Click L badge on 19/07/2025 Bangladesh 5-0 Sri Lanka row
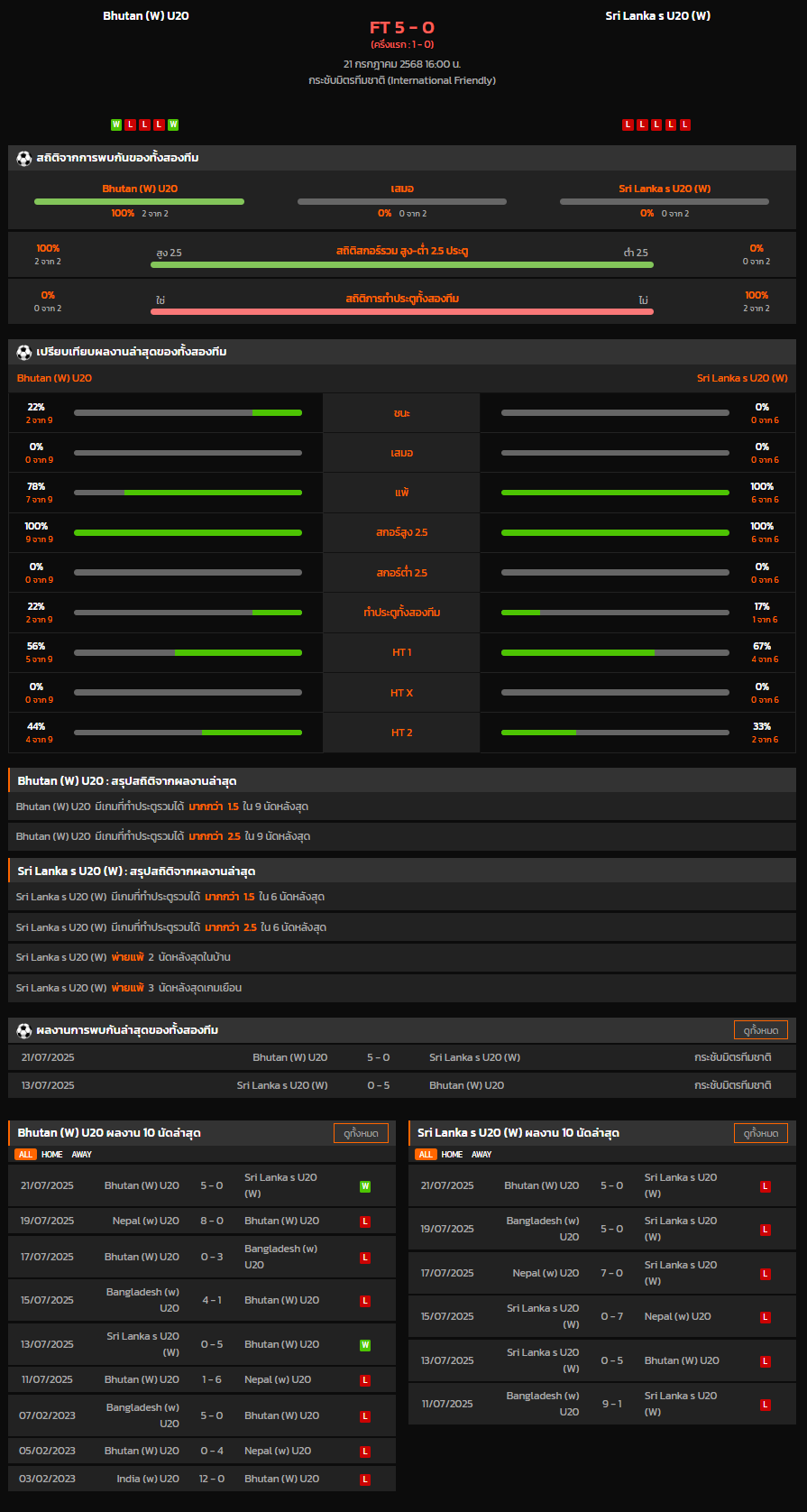Image resolution: width=807 pixels, height=1512 pixels. point(766,1230)
